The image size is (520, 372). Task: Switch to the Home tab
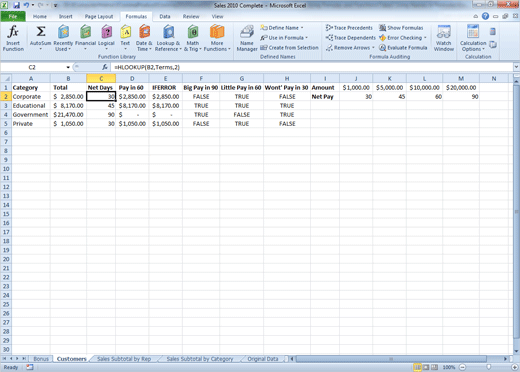tap(40, 16)
